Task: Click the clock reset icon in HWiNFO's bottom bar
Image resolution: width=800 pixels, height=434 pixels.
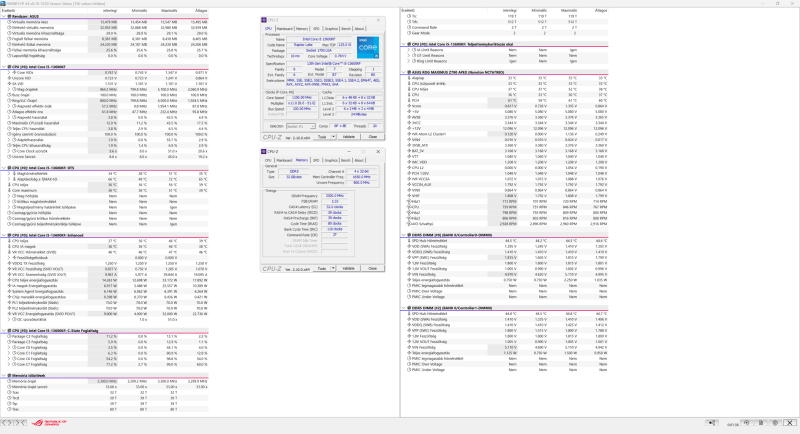Action: 746,423
